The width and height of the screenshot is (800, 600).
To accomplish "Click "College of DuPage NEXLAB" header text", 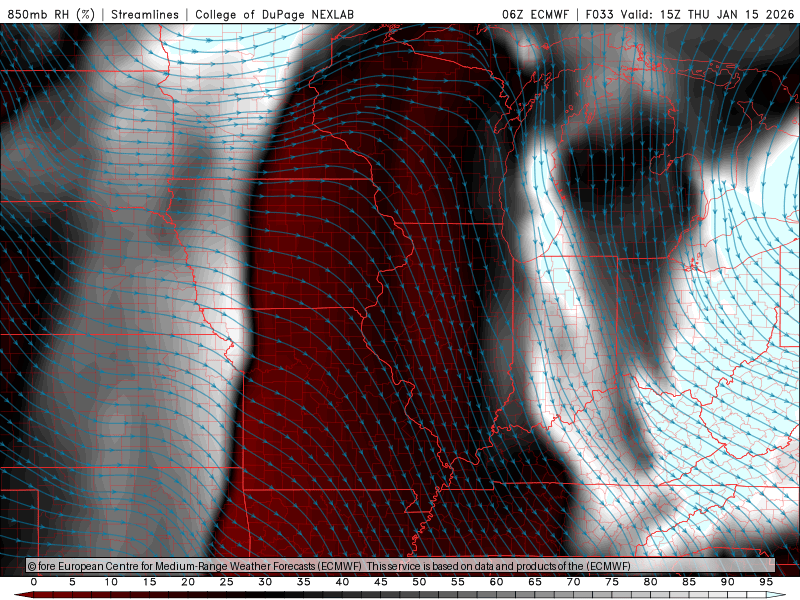I will [x=274, y=14].
